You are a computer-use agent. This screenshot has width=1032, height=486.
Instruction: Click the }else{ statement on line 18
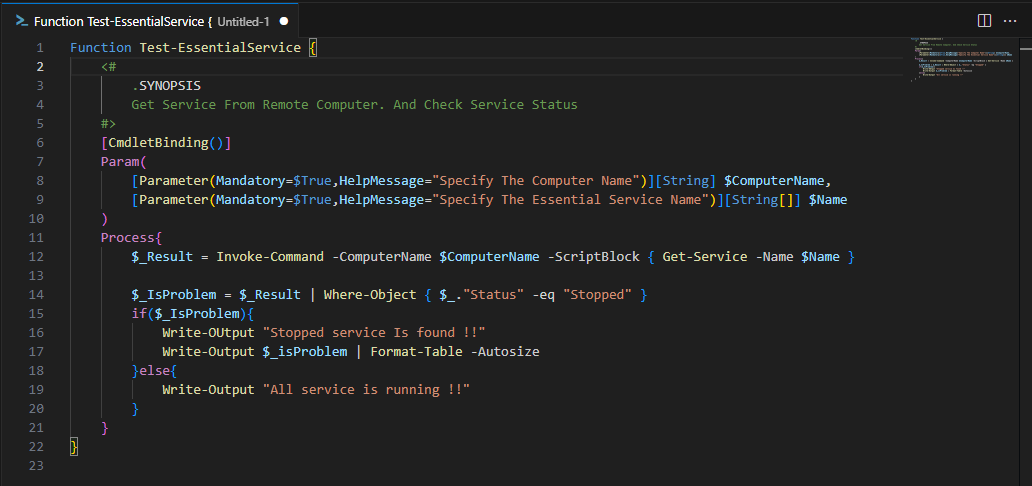[x=154, y=371]
